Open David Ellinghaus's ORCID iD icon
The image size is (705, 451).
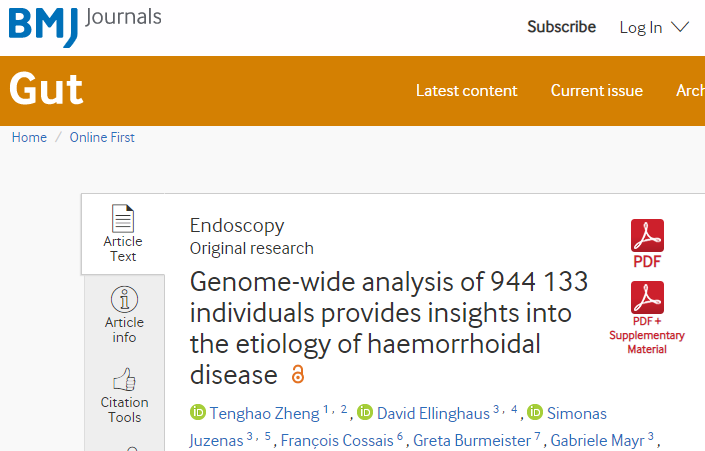[x=365, y=412]
